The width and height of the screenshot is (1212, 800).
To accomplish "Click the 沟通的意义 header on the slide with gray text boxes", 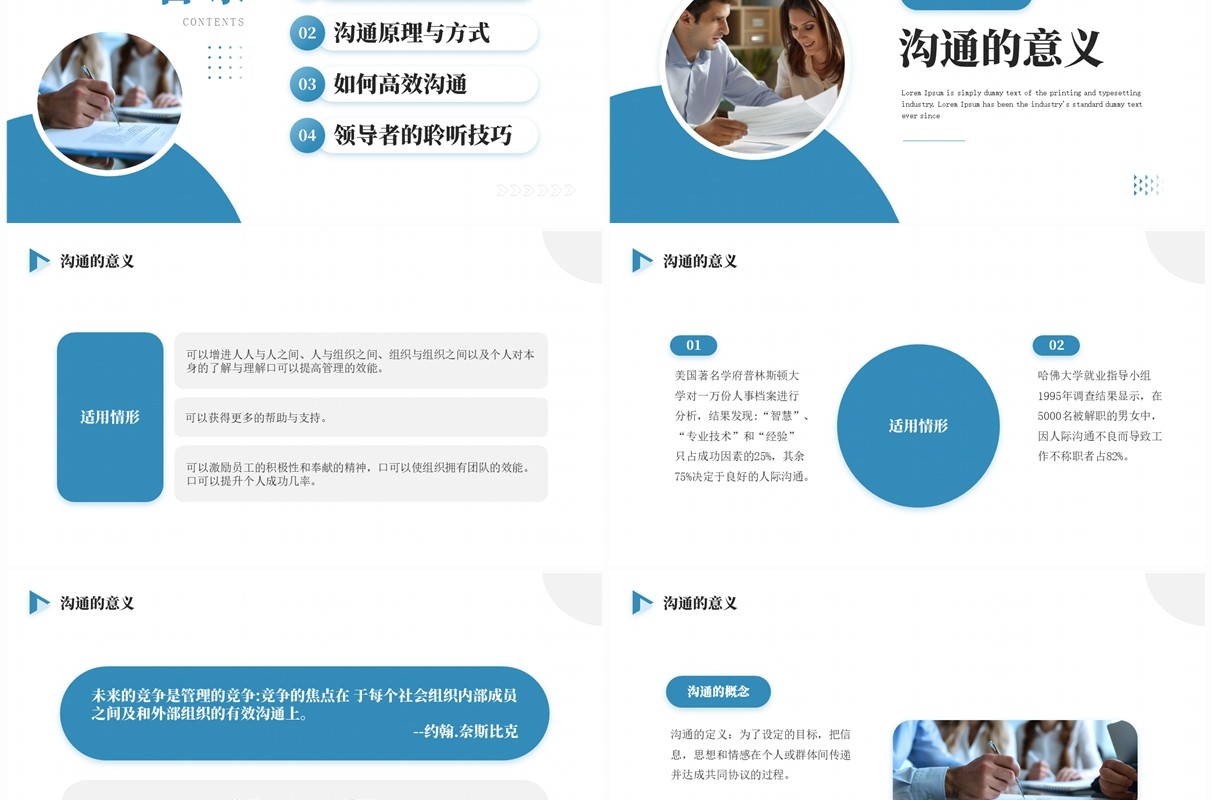I will tap(97, 261).
